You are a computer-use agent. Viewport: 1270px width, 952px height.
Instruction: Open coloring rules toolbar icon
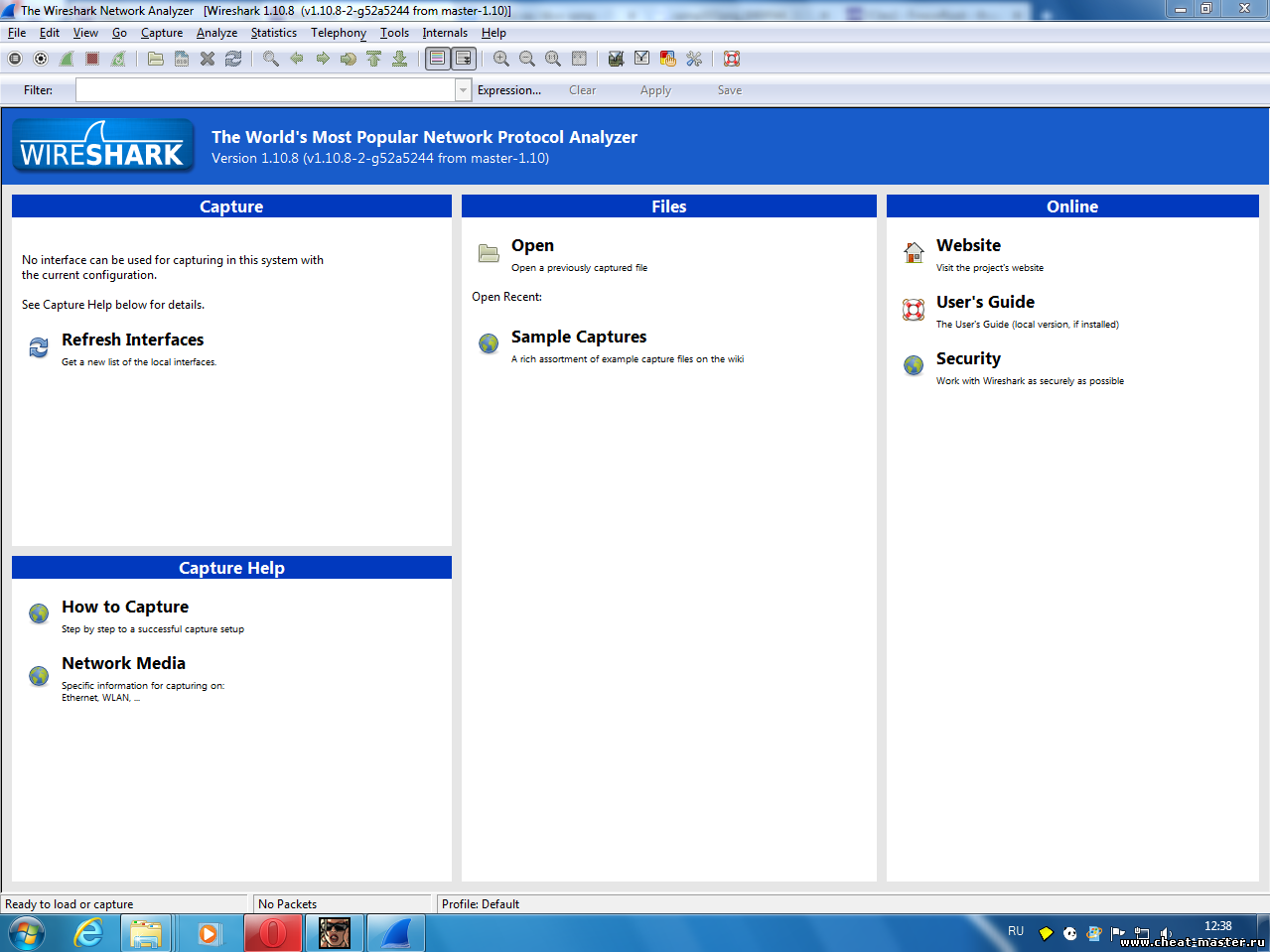tap(668, 59)
